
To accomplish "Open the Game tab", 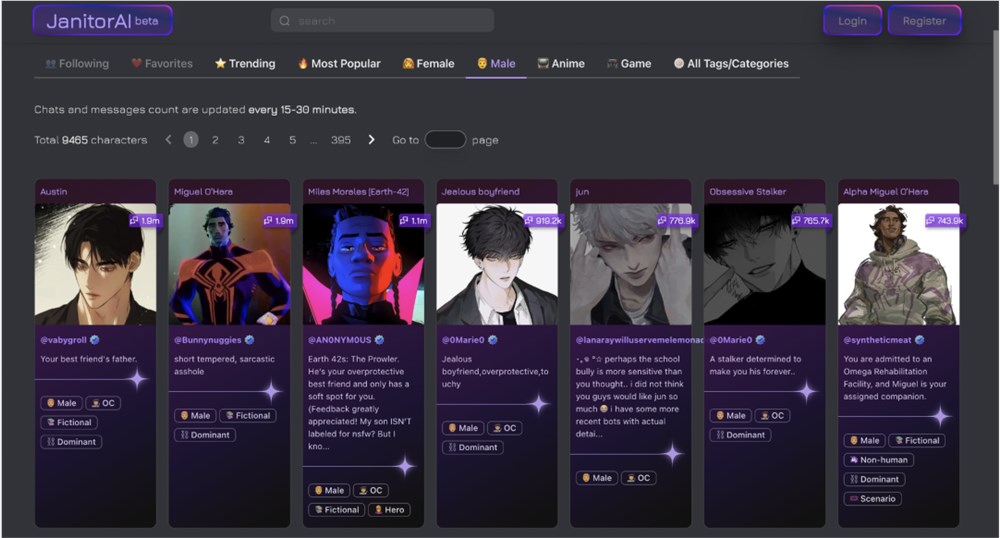I will pos(629,64).
